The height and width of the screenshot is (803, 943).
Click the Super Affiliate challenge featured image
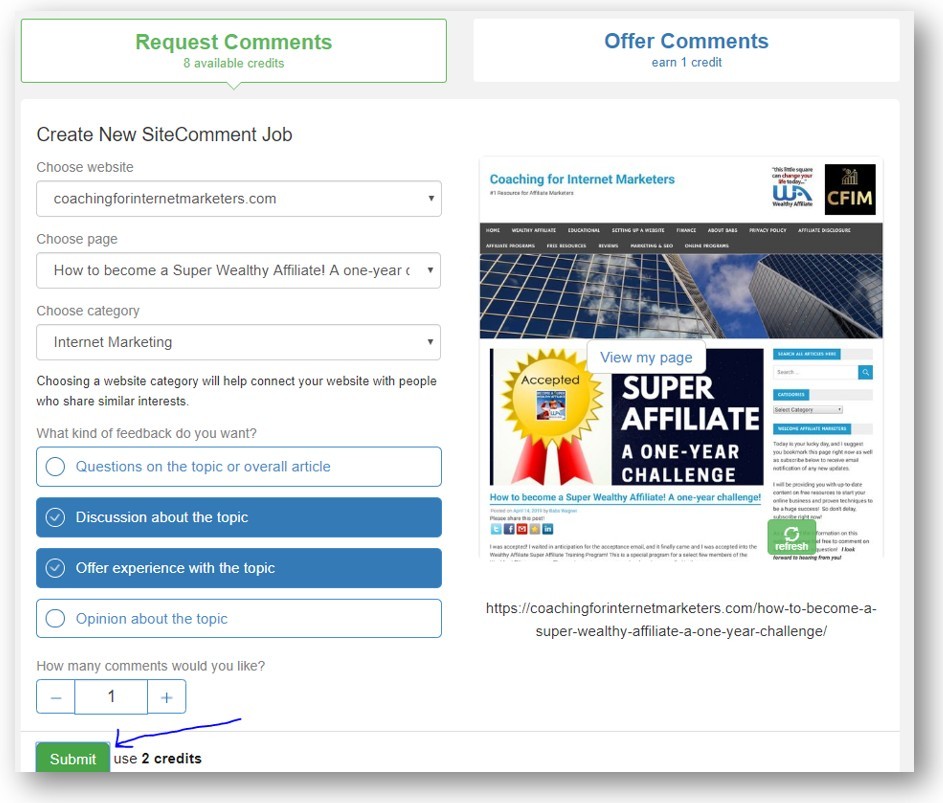point(627,417)
